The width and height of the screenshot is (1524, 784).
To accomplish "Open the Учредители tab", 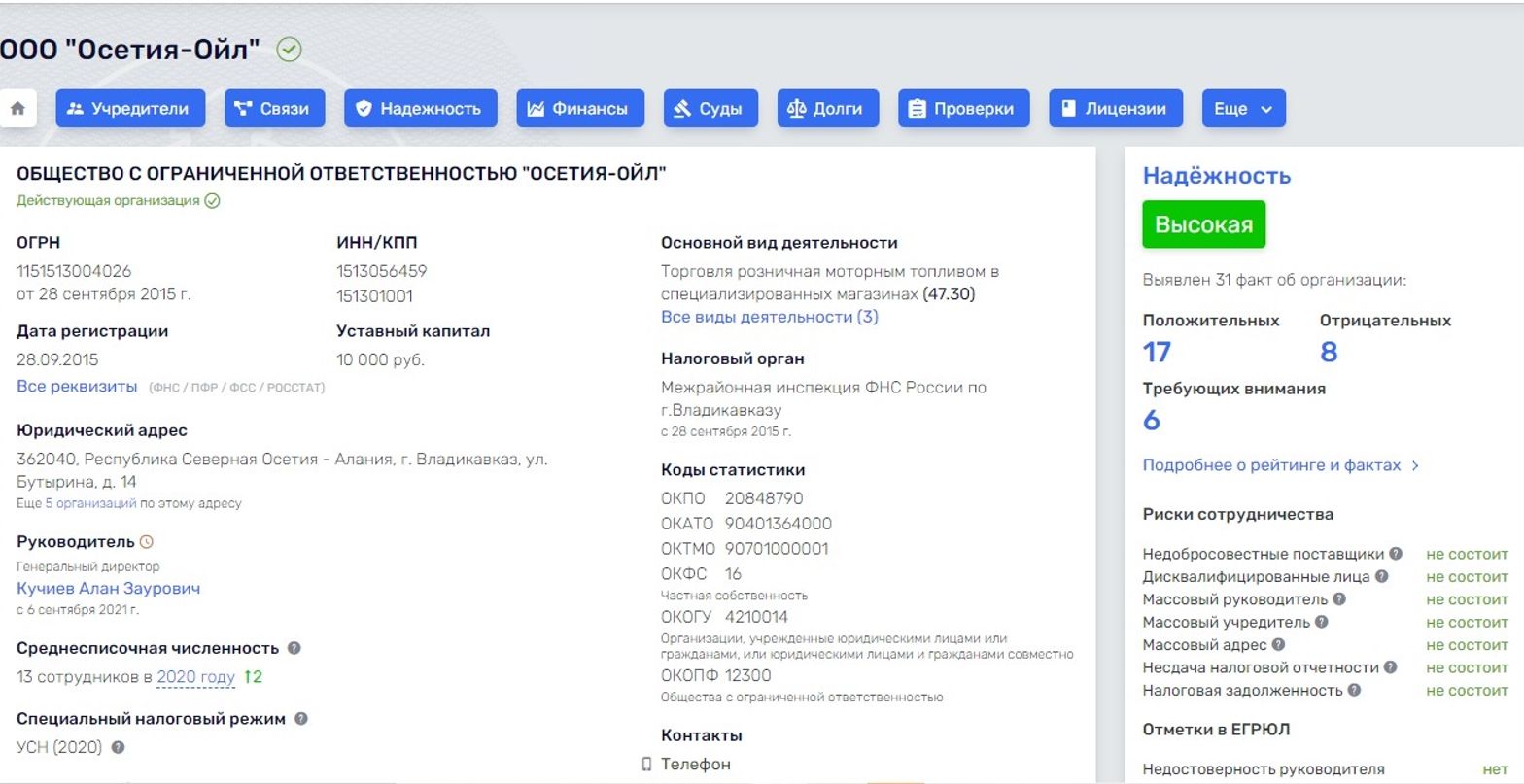I will 130,109.
